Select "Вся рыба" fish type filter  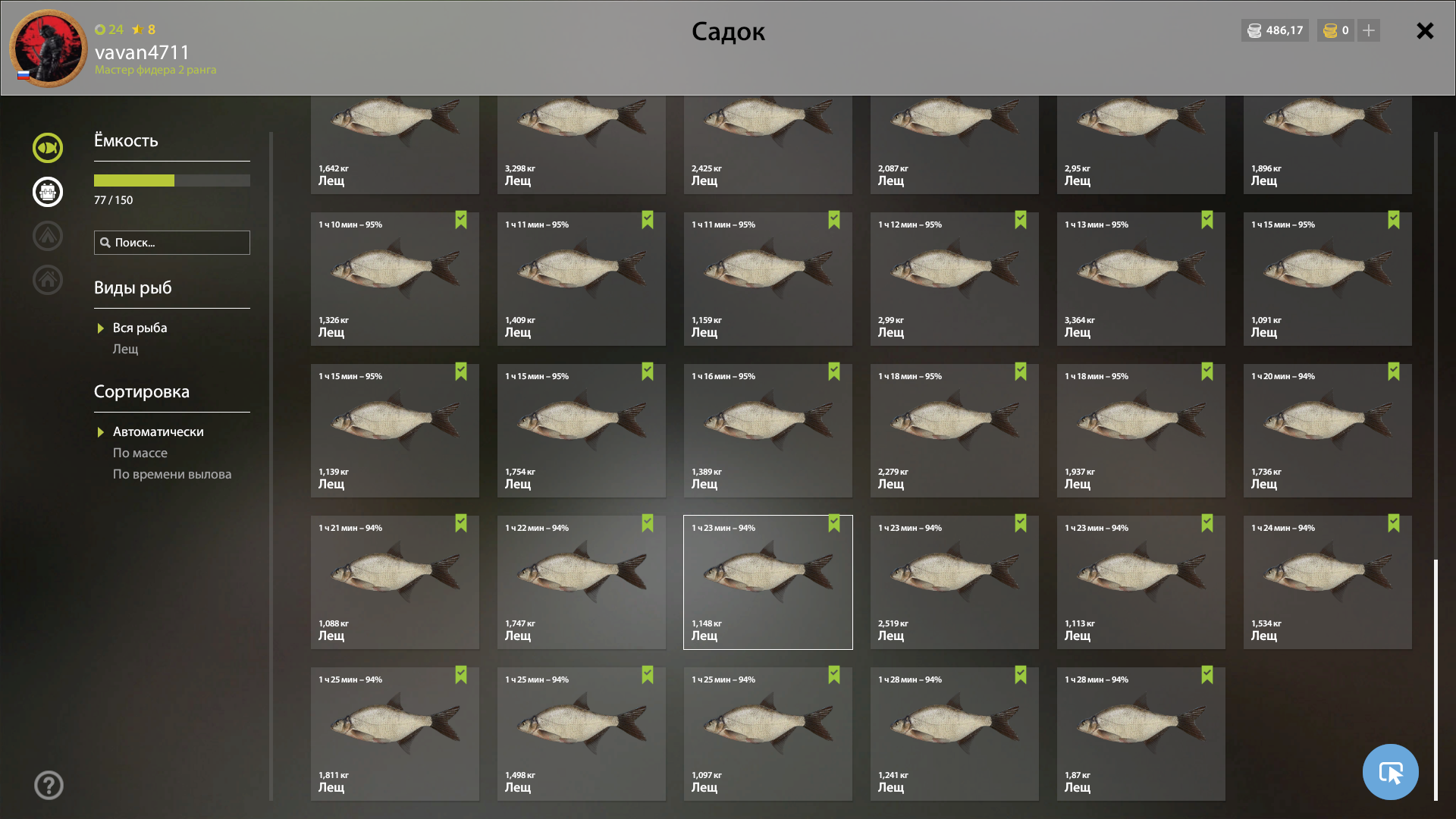click(x=140, y=328)
